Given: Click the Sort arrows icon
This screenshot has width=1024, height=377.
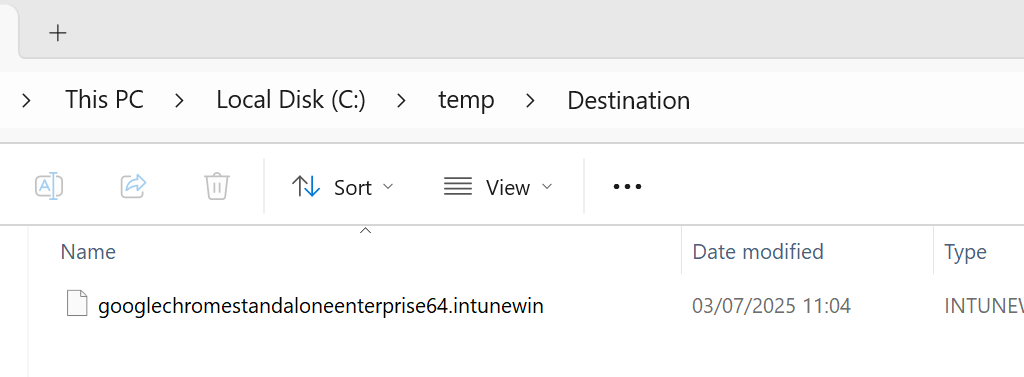Looking at the screenshot, I should (306, 187).
